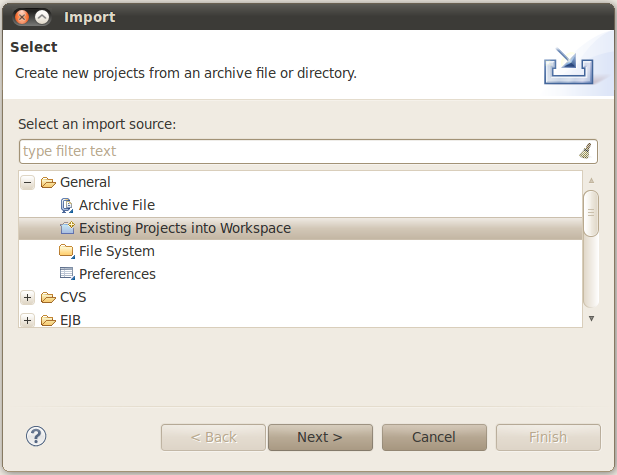Collapse the General tree node
This screenshot has height=475, width=617.
28,182
